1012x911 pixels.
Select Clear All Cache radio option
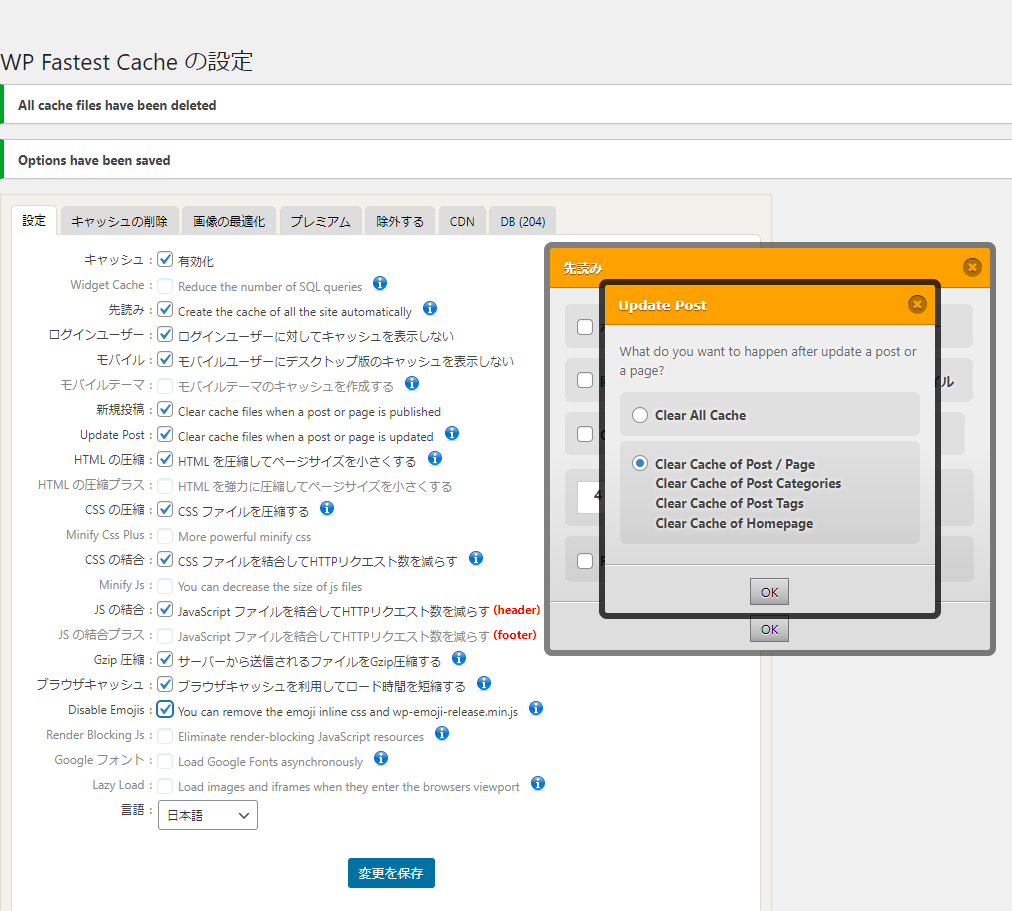[x=640, y=415]
